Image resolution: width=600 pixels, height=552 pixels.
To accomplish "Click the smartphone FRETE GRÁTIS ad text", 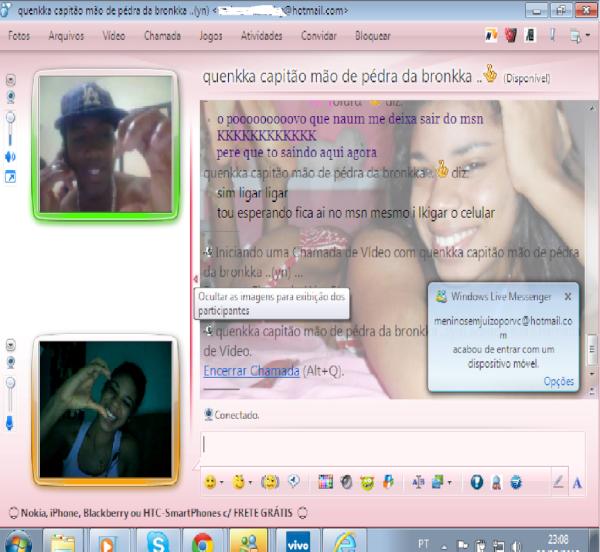I will [157, 513].
